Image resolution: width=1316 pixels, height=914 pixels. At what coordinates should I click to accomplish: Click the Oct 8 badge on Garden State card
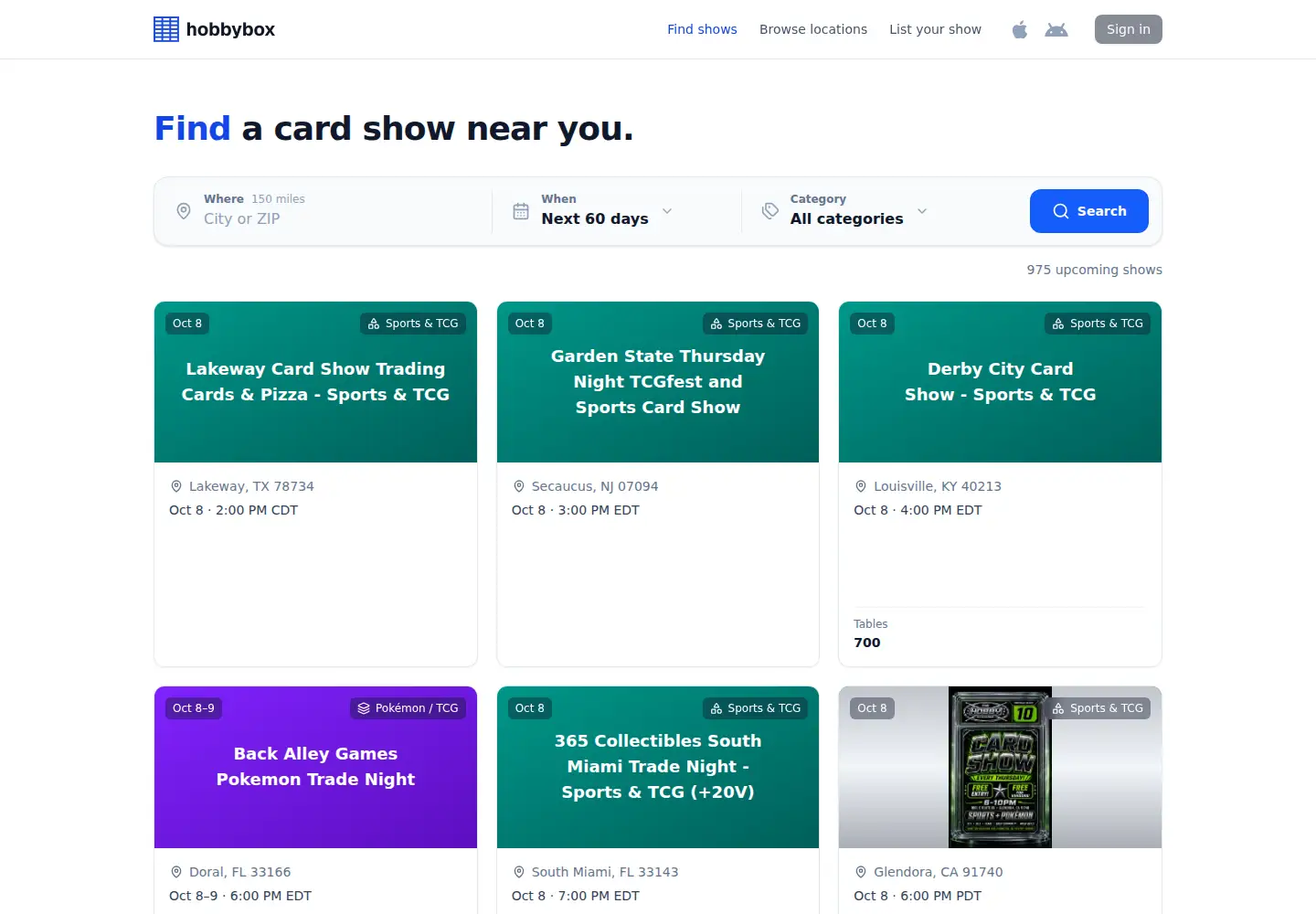click(x=530, y=324)
